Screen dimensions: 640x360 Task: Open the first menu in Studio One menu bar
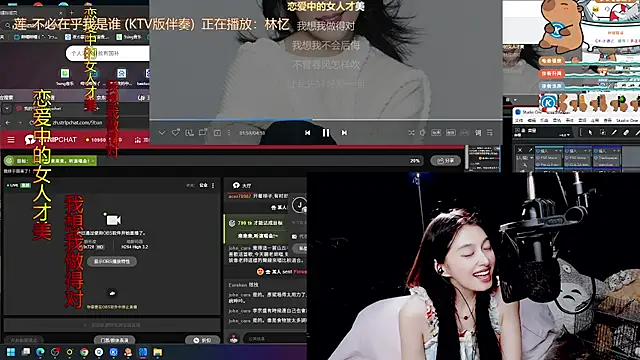point(519,120)
